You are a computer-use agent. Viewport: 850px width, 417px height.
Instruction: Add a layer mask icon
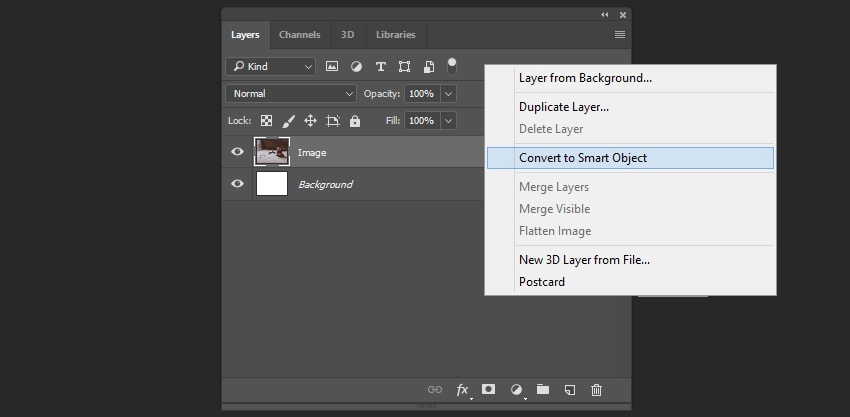pos(489,390)
